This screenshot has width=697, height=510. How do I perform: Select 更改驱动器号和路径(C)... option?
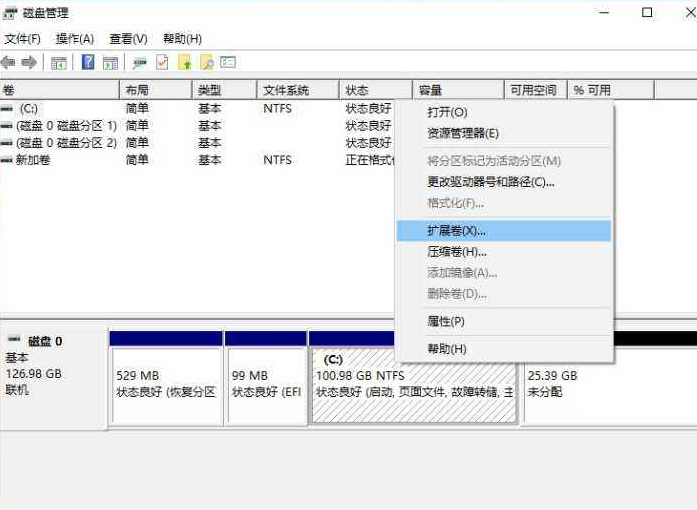coord(490,182)
